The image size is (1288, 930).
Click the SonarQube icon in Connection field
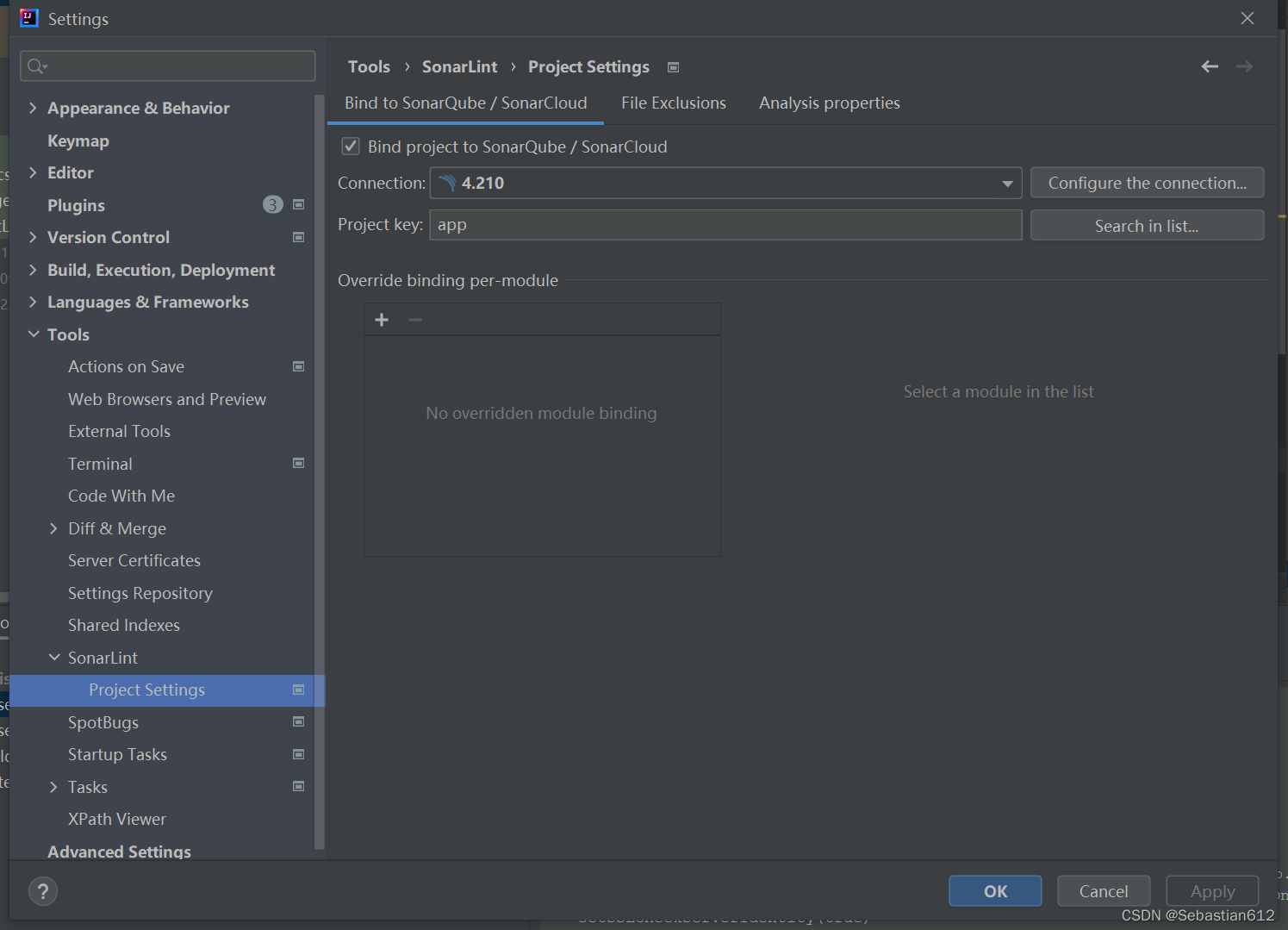[447, 183]
